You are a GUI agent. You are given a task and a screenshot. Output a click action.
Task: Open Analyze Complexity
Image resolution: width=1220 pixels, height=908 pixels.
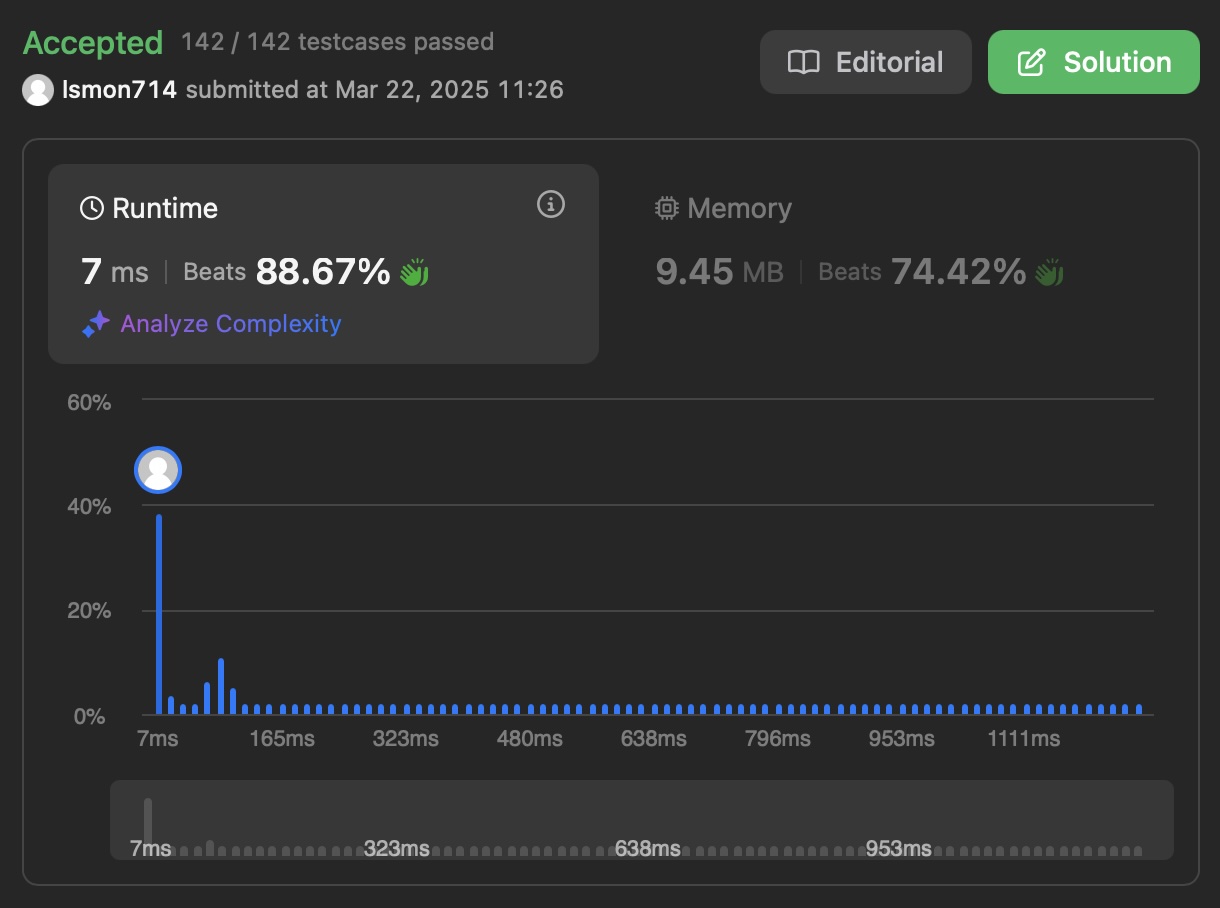(x=230, y=323)
